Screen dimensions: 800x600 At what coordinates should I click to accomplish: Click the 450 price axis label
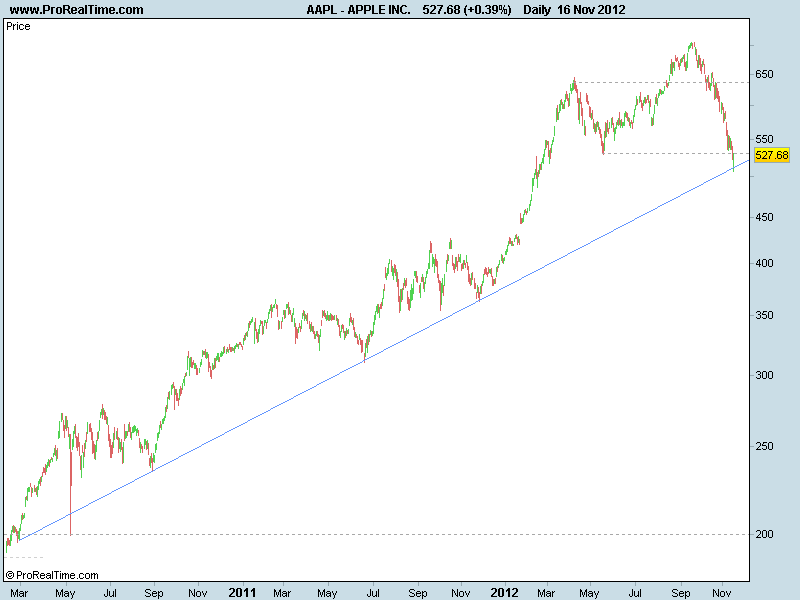(x=764, y=217)
